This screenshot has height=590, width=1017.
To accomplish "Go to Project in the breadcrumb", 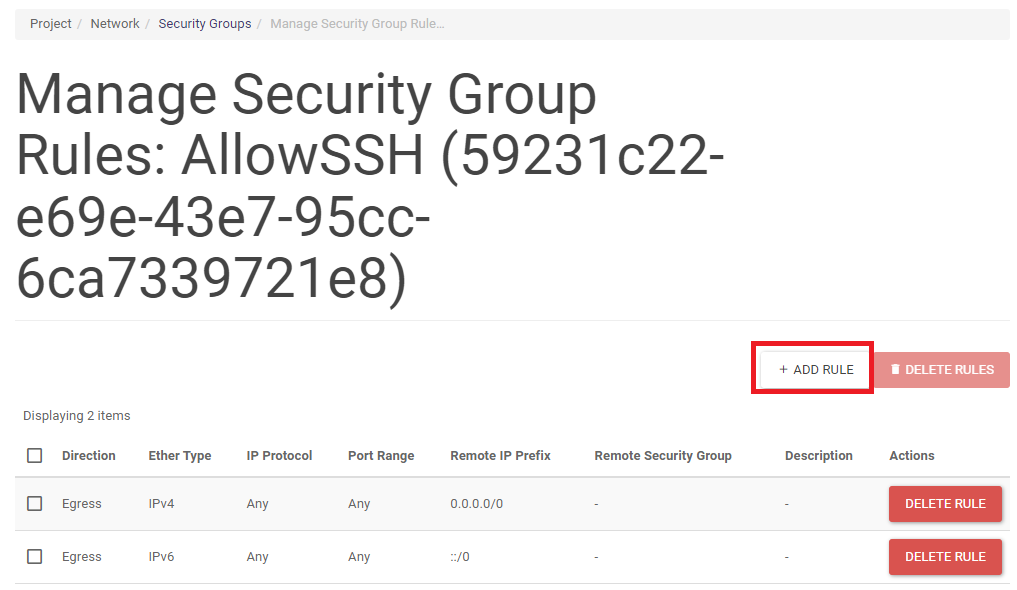I will [51, 24].
